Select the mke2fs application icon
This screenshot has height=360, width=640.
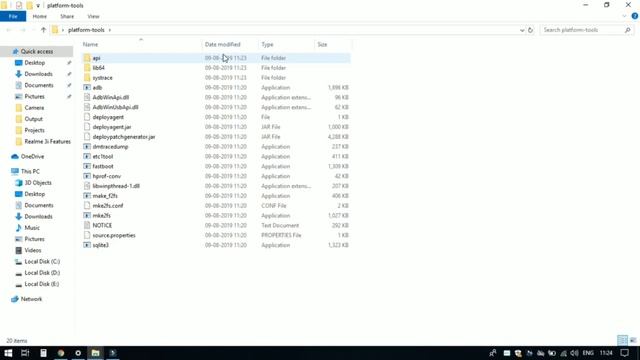(87, 216)
